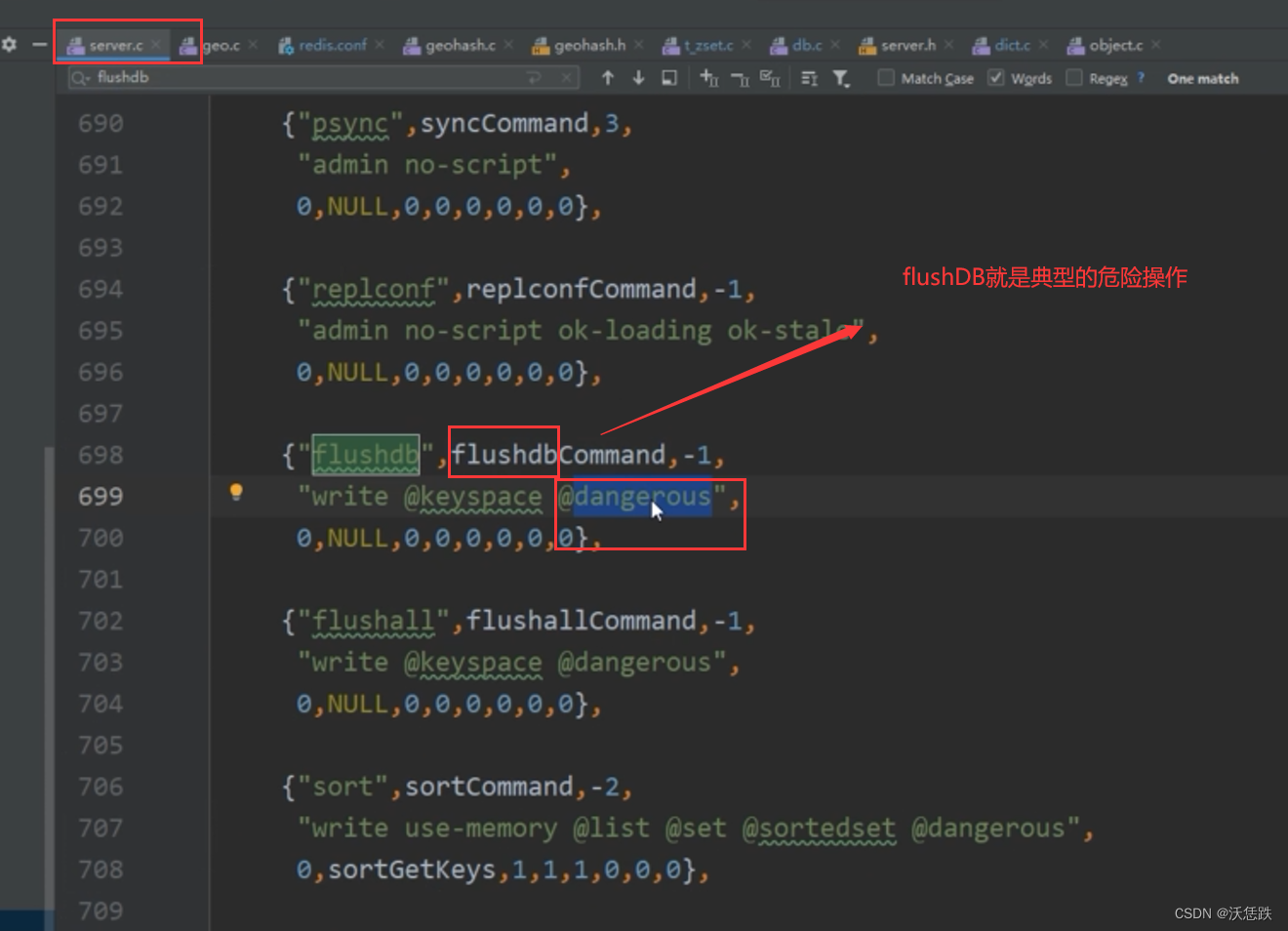
Task: Close the redis.conf tab
Action: pos(380,45)
